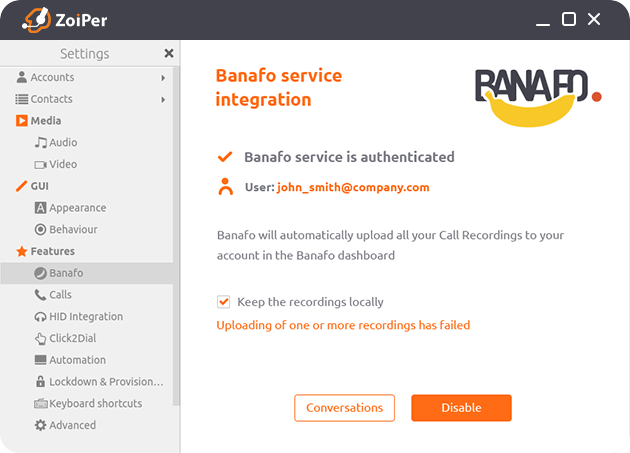The image size is (630, 453).
Task: Click the uploading failed warning message
Action: point(343,325)
